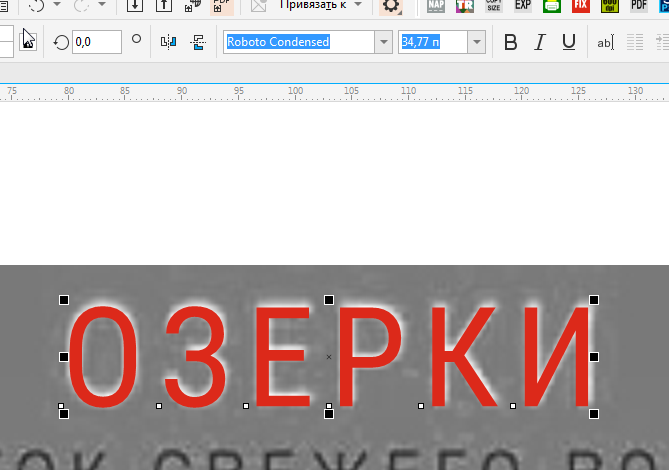Image resolution: width=669 pixels, height=470 pixels.
Task: Click the Roboto Condensed font name field
Action: click(299, 42)
